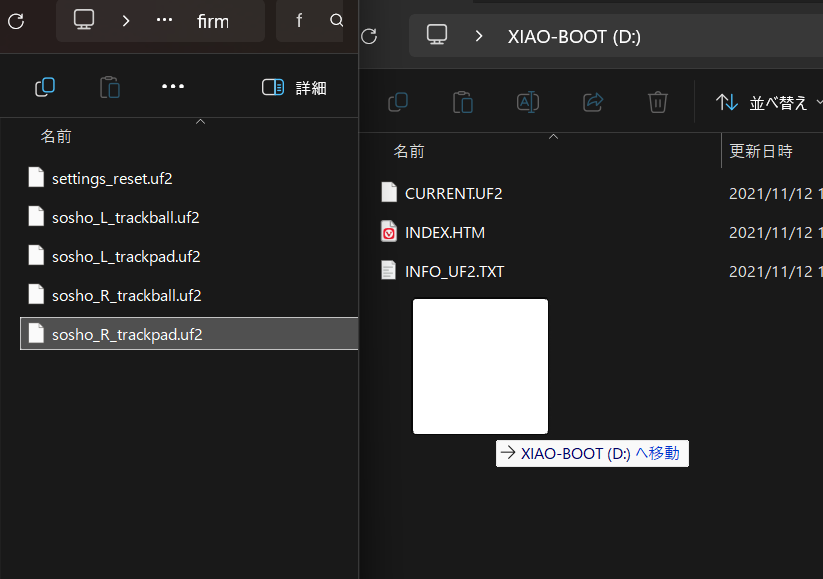Click the copy icon in left toolbar
Image resolution: width=823 pixels, height=579 pixels.
coord(45,87)
